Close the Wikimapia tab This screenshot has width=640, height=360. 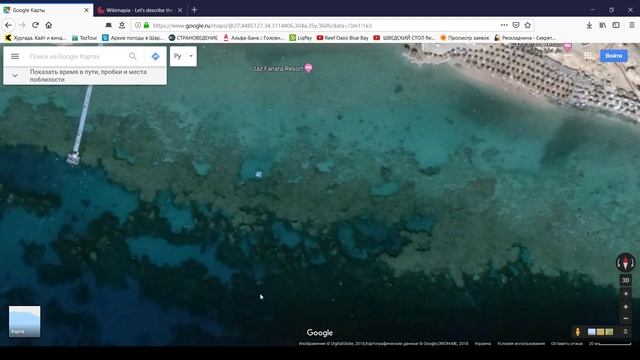[180, 10]
